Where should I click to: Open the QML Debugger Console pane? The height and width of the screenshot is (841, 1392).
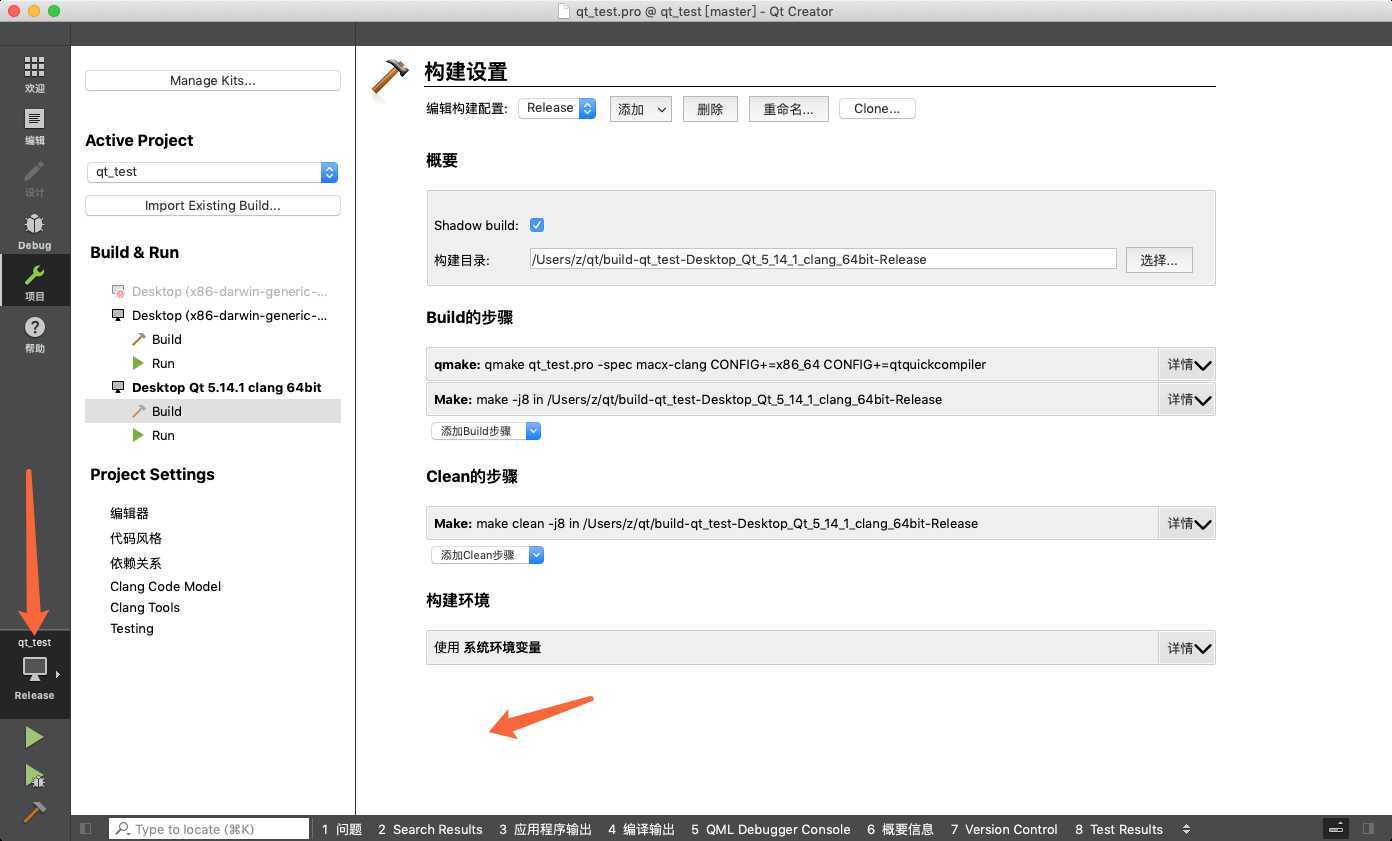771,829
